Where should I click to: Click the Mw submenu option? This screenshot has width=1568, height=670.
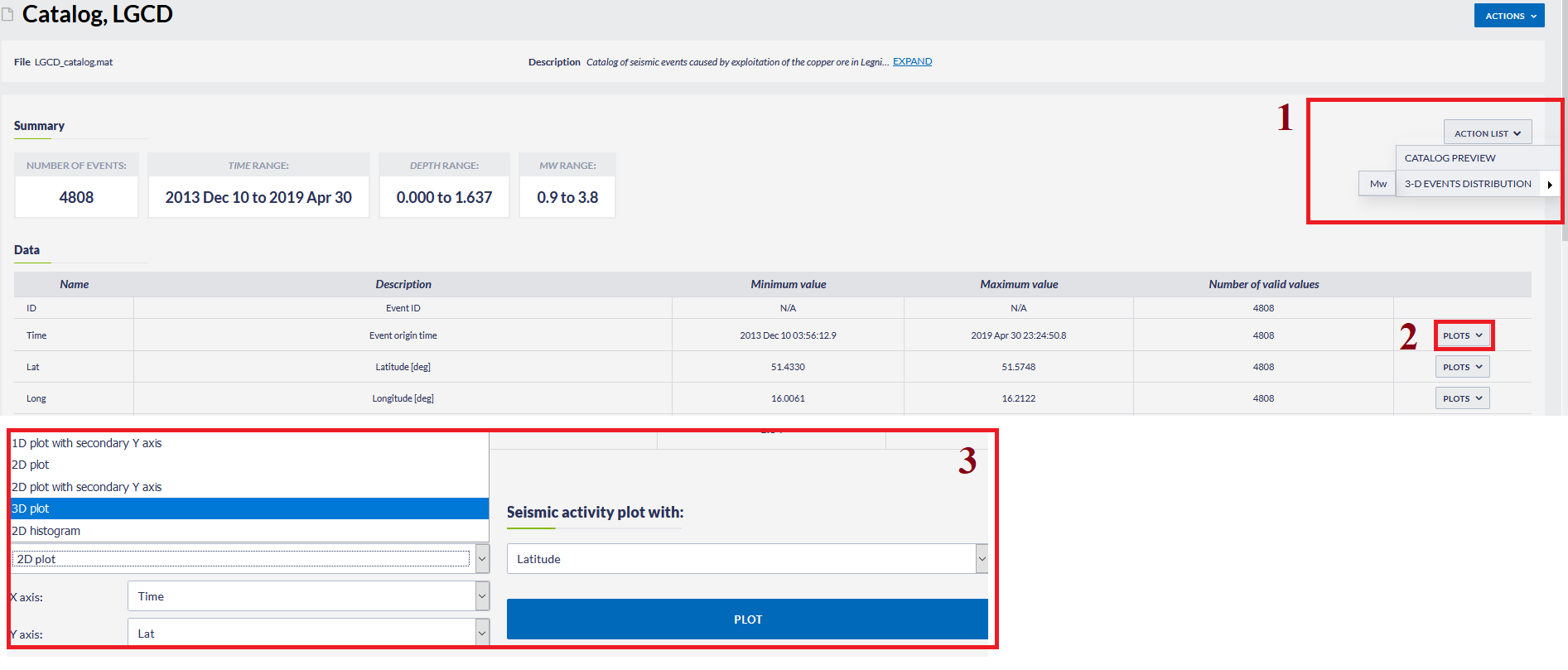[x=1377, y=184]
